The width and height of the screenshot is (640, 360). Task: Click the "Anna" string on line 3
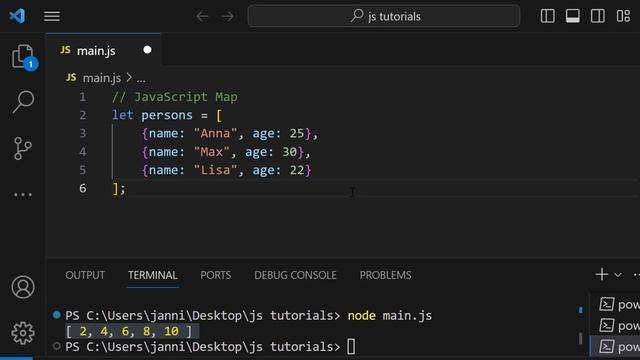click(215, 133)
